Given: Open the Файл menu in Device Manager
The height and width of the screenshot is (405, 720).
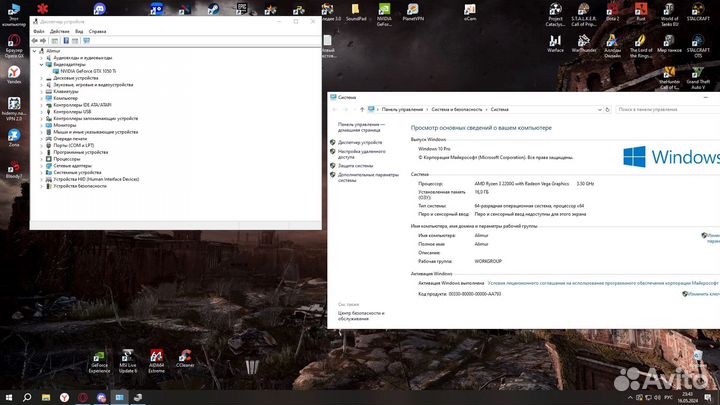Looking at the screenshot, I should pos(39,31).
